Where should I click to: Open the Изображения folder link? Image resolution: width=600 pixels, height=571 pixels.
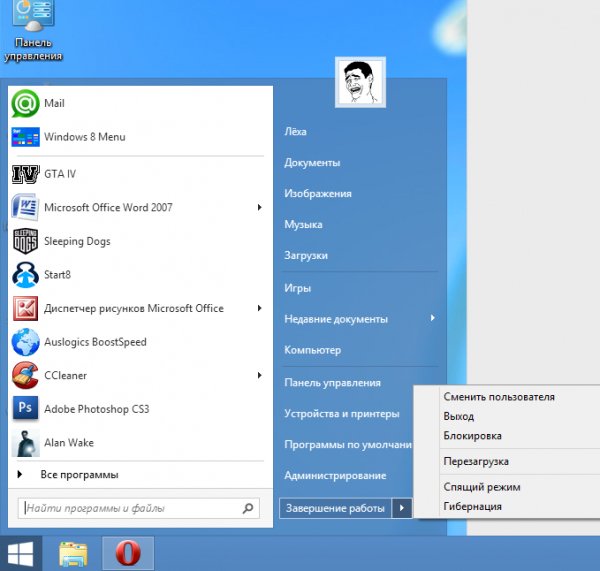point(318,194)
